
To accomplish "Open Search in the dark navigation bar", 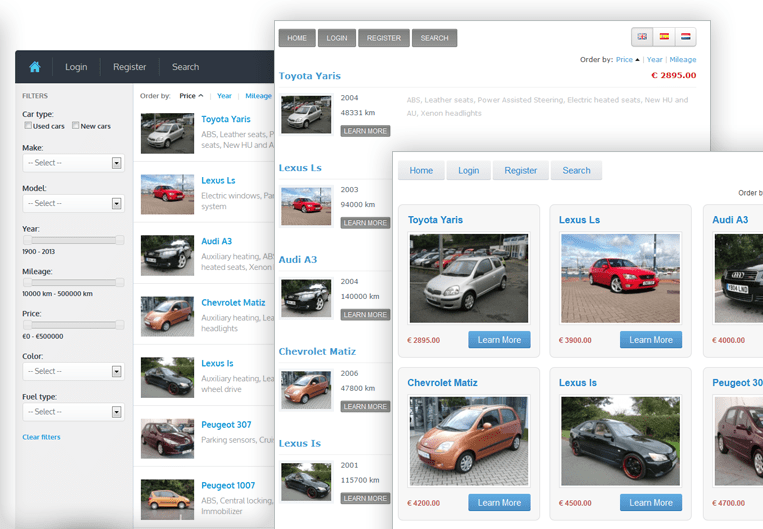I will point(185,67).
